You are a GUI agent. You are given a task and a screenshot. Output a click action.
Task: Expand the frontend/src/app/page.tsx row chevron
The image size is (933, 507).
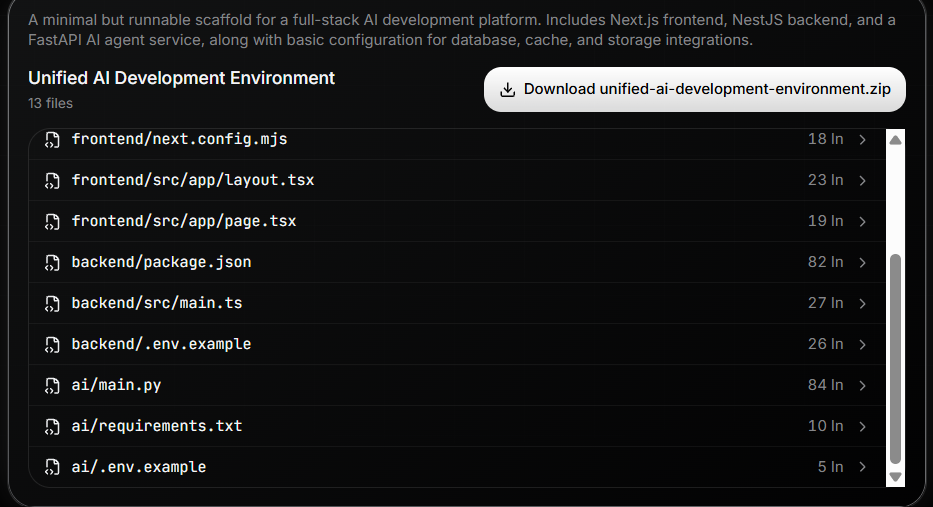coord(862,221)
